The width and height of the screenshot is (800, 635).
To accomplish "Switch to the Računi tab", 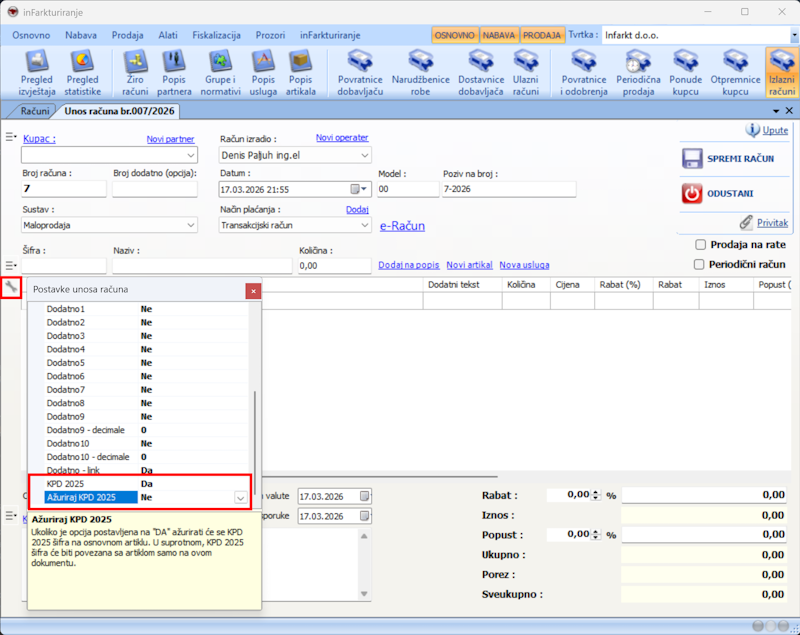I will 35,110.
